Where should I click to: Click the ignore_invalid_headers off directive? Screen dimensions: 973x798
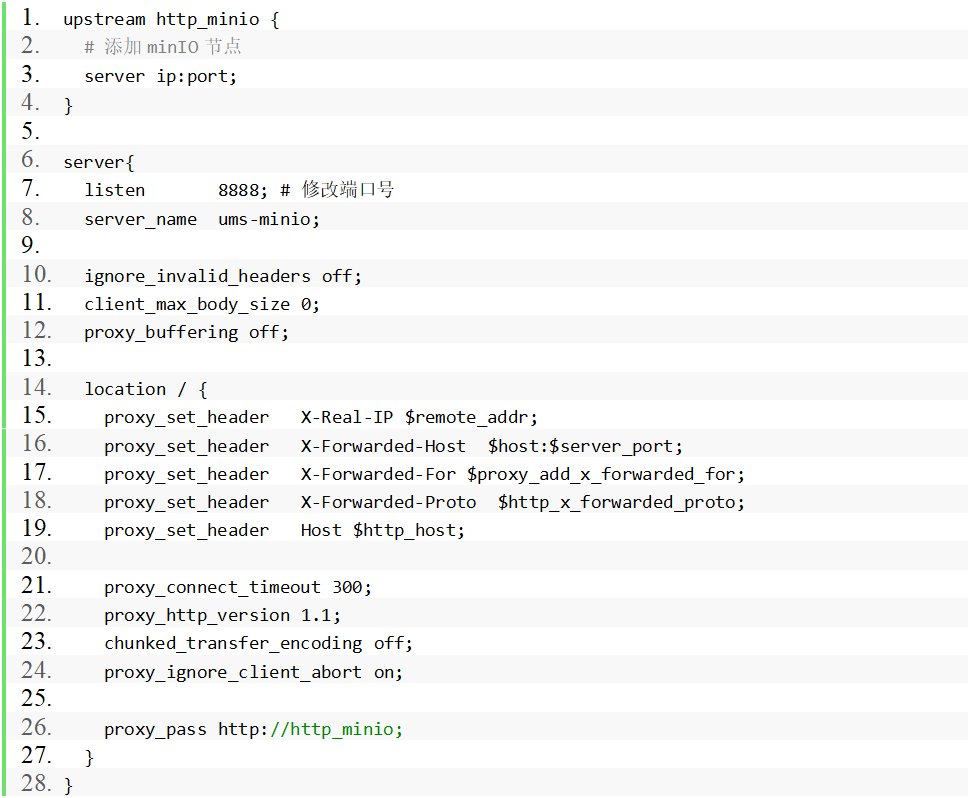[x=223, y=276]
